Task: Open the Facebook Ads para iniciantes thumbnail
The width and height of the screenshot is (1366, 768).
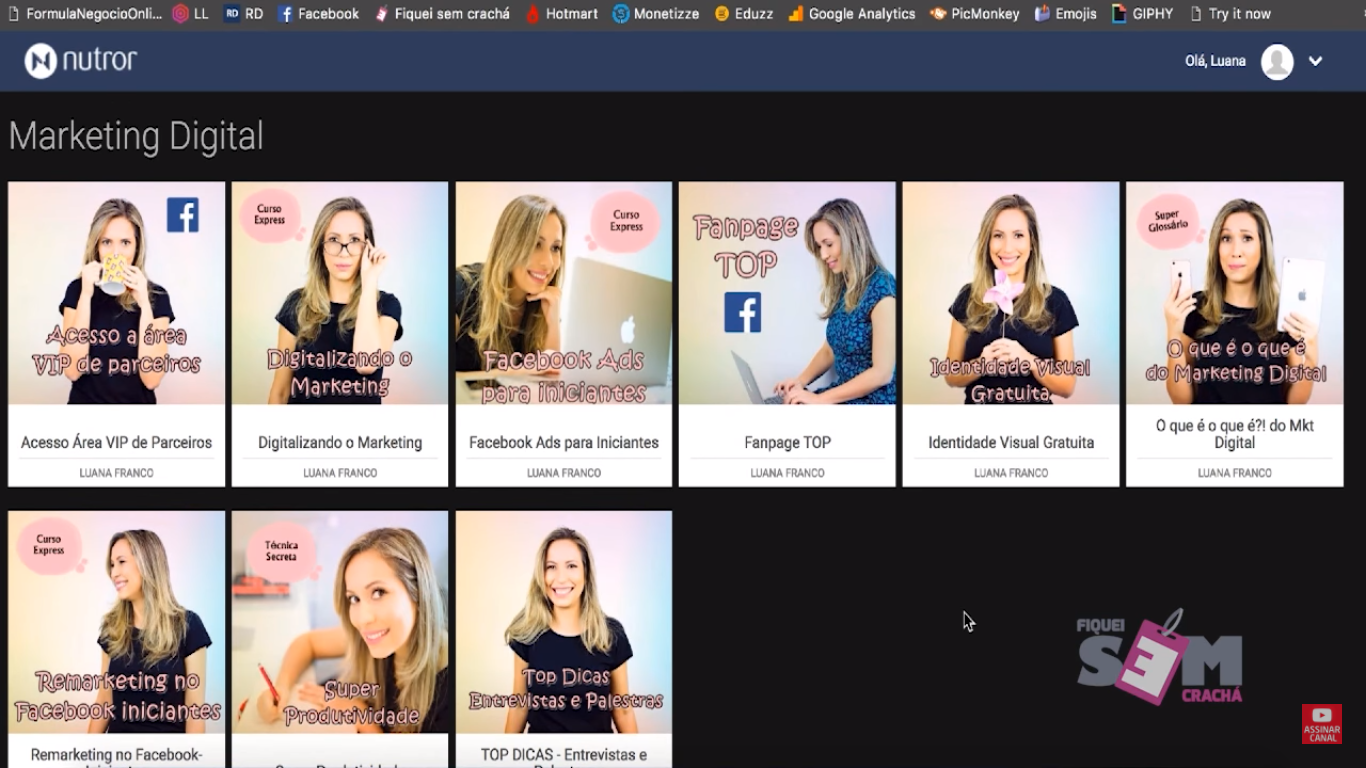Action: pos(564,293)
